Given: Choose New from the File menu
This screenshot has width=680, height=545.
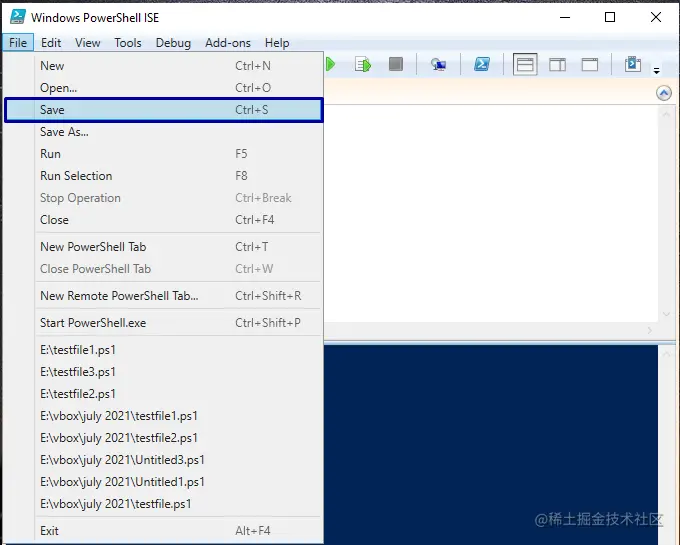Looking at the screenshot, I should click(x=163, y=65).
